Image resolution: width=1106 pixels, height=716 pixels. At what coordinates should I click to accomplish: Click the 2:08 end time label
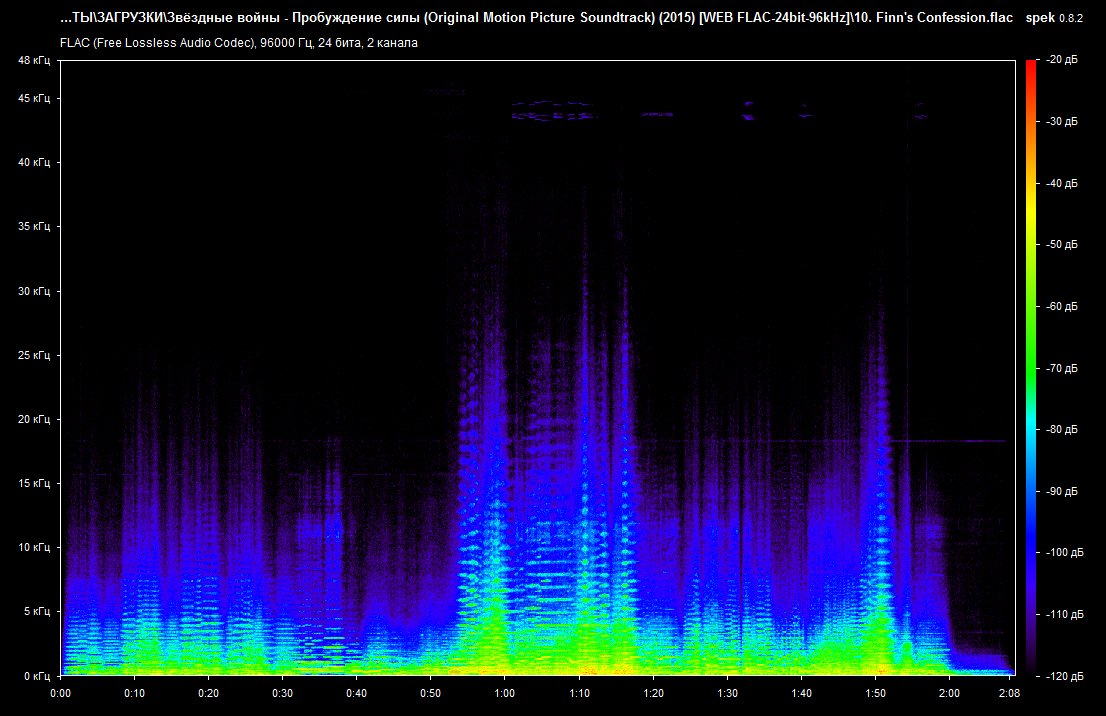pos(1008,692)
